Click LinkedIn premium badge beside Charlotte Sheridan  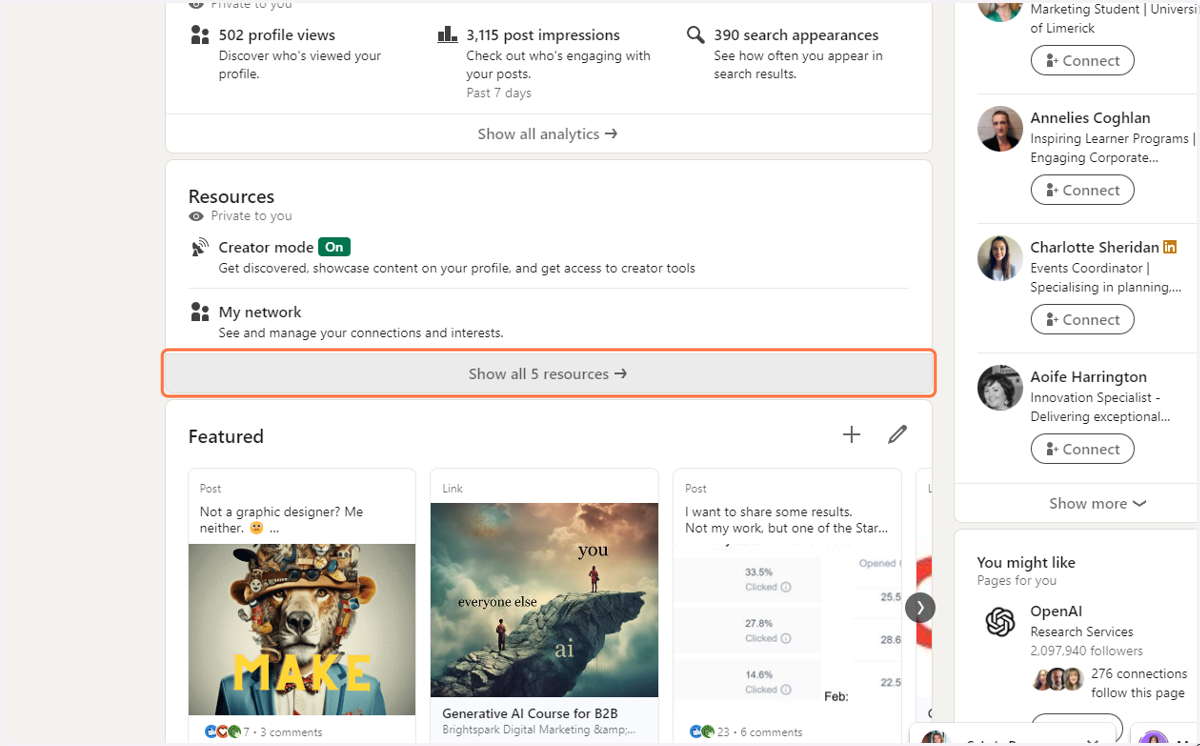tap(1170, 247)
